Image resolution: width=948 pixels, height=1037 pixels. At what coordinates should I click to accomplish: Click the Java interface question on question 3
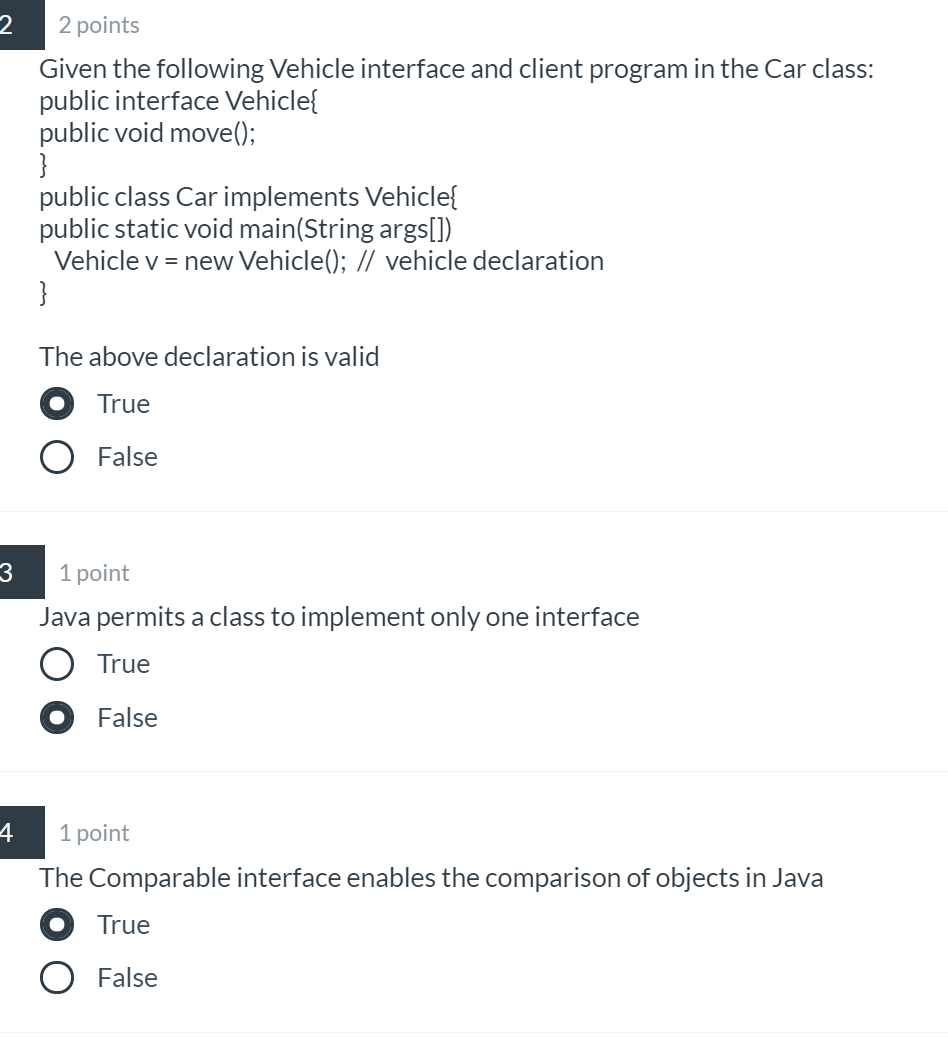coord(338,616)
